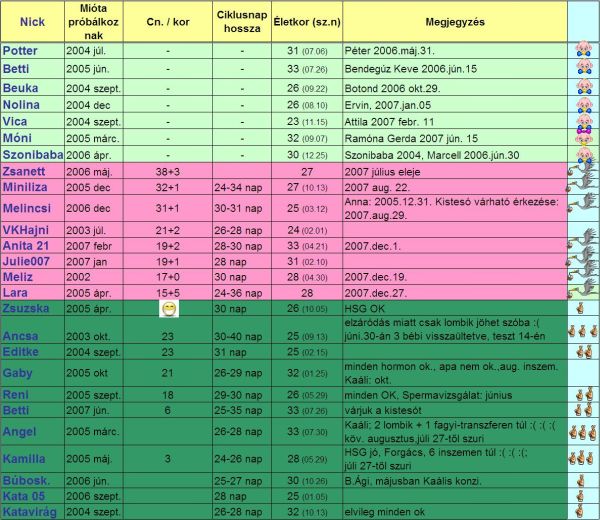
Task: Click the smiley face in Zsuzska's row
Action: pyautogui.click(x=168, y=310)
